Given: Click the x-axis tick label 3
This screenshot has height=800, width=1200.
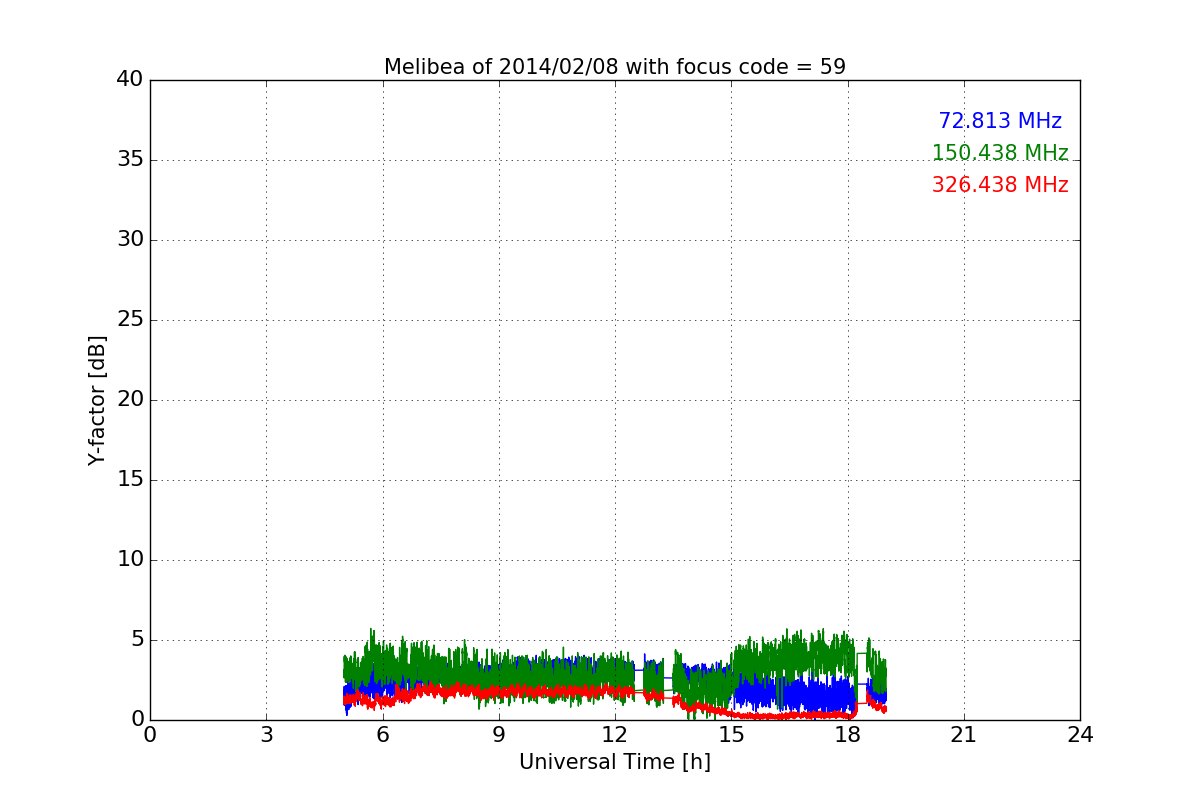Looking at the screenshot, I should [266, 734].
